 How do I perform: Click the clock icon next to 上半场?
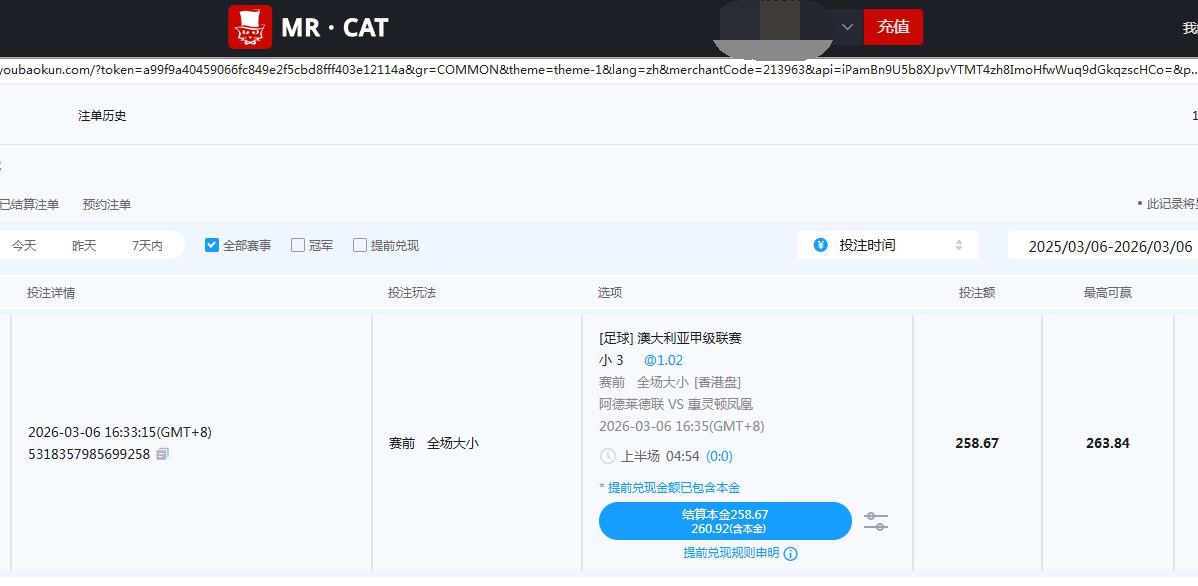[608, 456]
